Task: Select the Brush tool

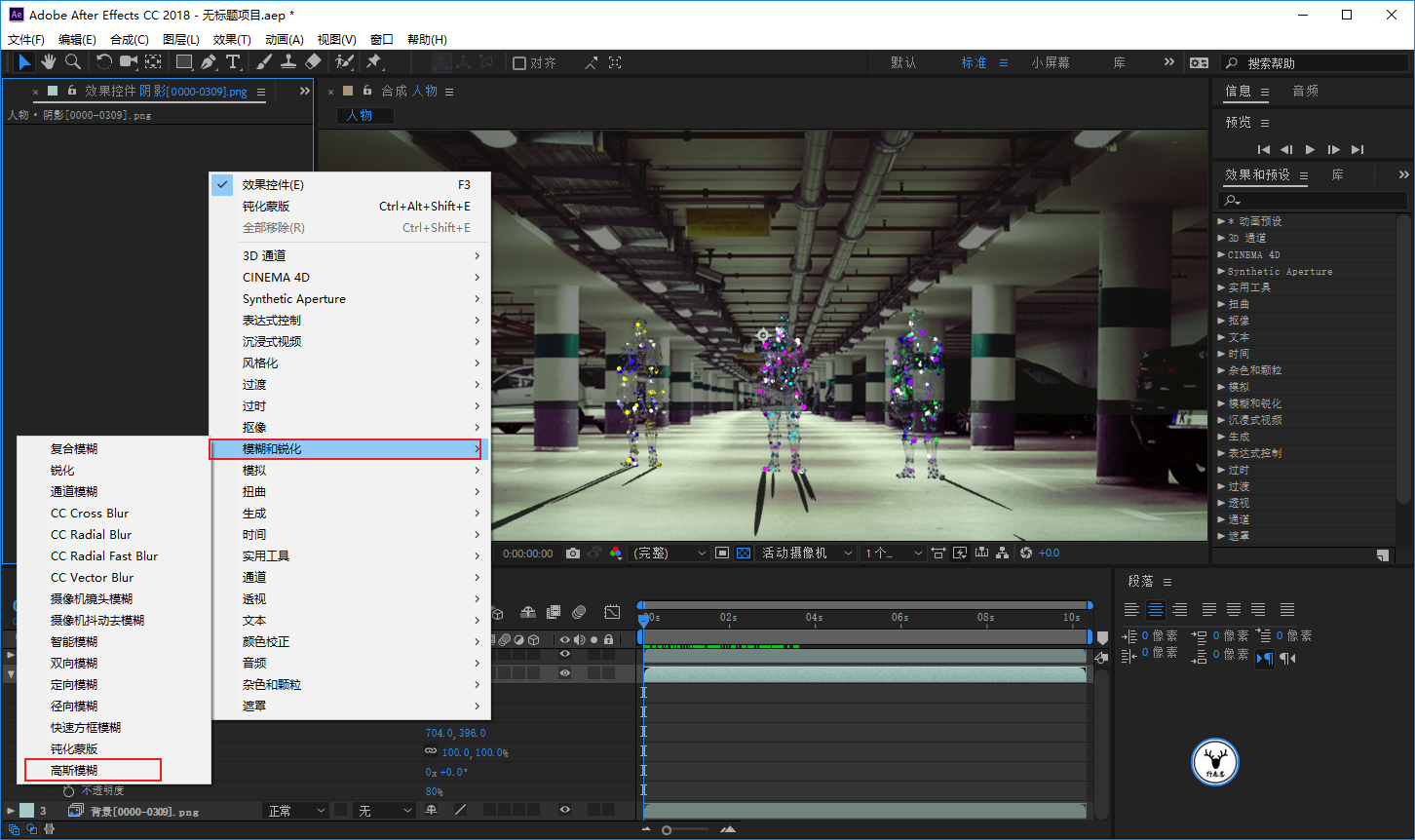Action: click(264, 62)
